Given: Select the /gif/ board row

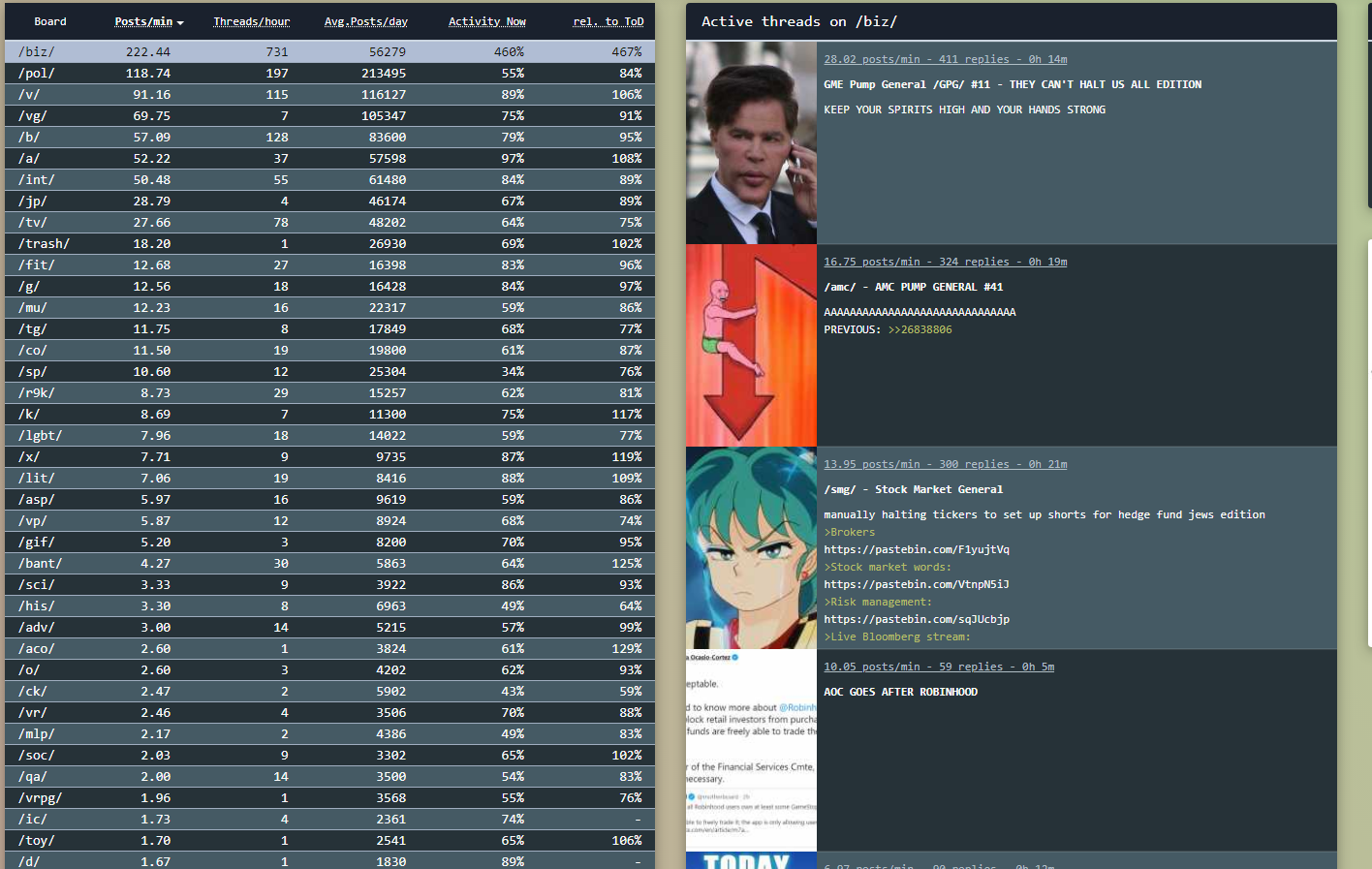Looking at the screenshot, I should 329,542.
